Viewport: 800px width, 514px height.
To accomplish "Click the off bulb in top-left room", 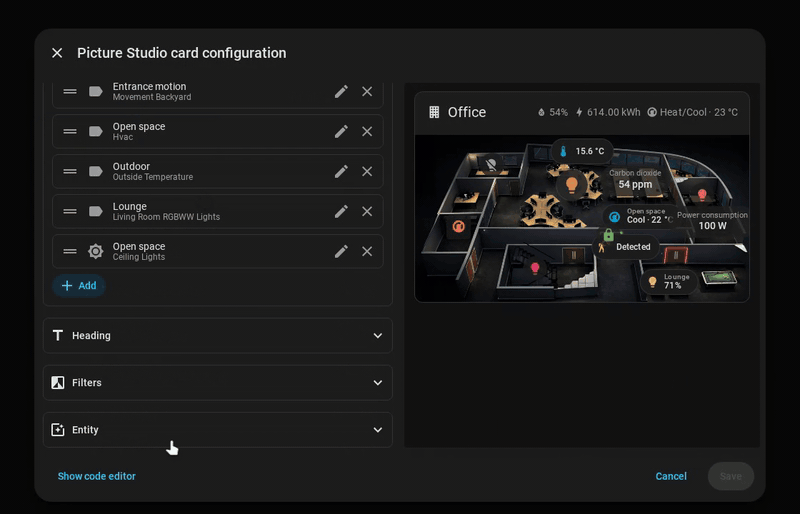I will click(x=491, y=164).
